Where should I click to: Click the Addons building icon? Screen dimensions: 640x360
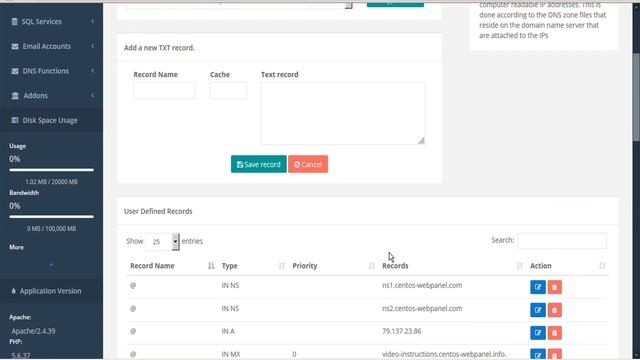click(x=15, y=96)
